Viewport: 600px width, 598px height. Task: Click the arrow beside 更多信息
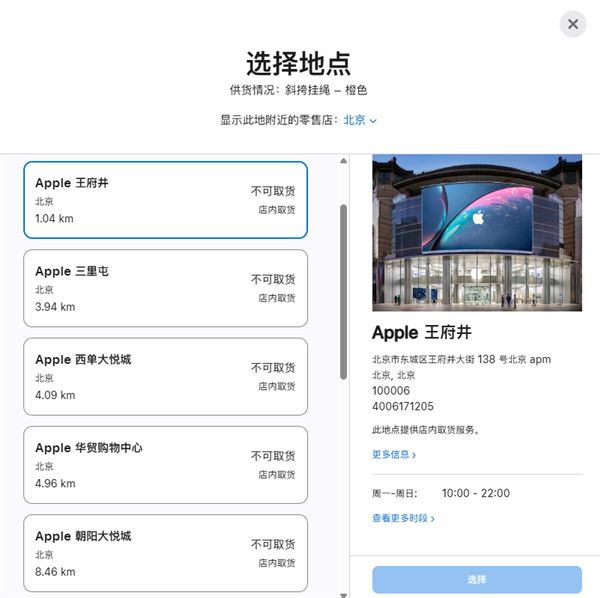point(414,455)
